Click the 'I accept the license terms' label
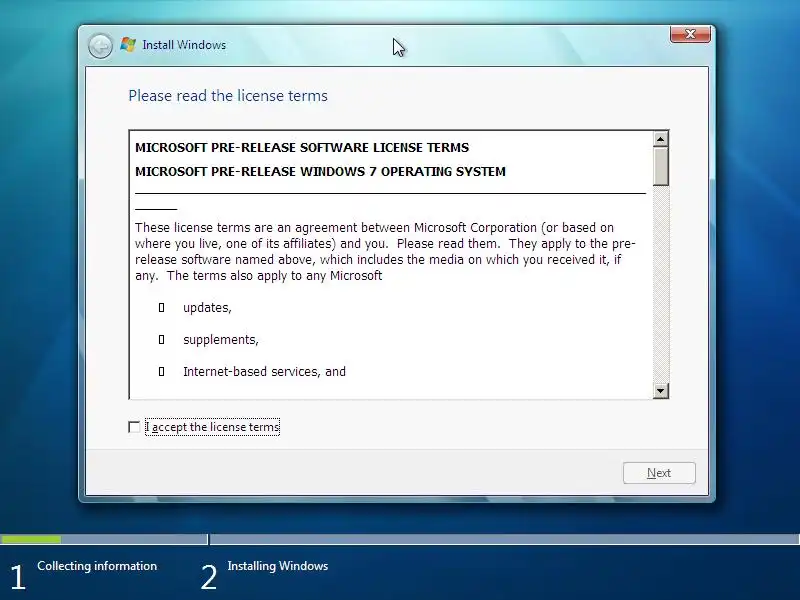Screen dimensions: 800x600 [212, 427]
